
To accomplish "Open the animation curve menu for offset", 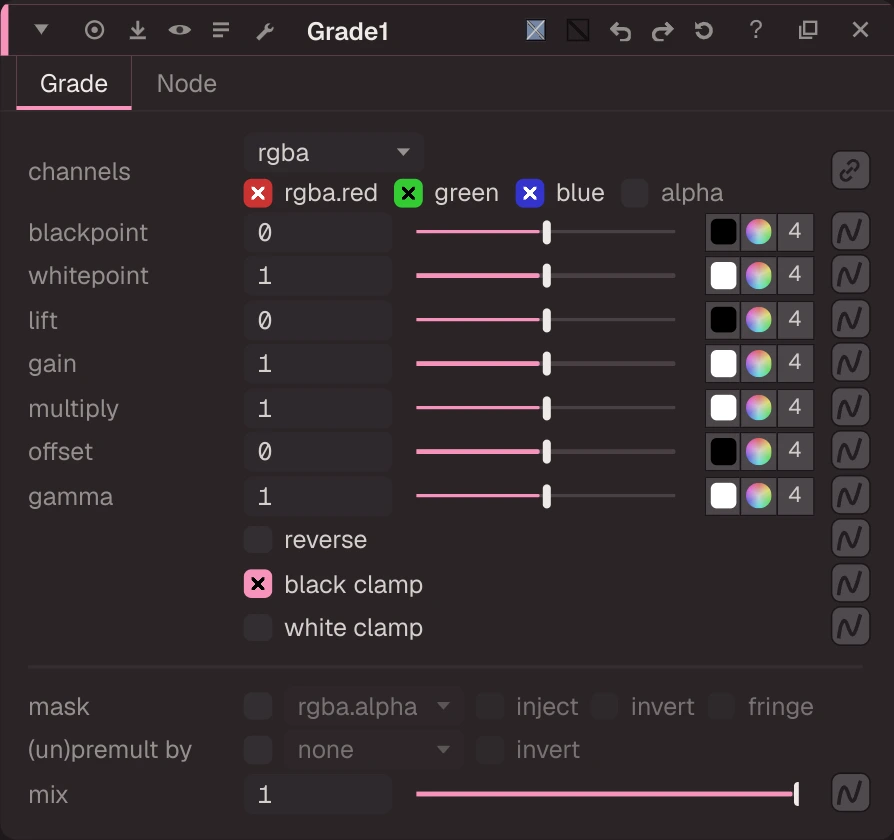I will pyautogui.click(x=850, y=451).
